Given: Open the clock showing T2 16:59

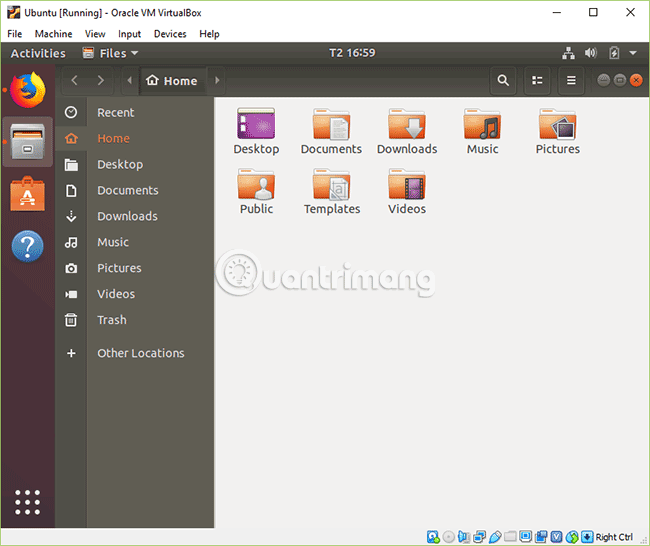Looking at the screenshot, I should (x=352, y=53).
